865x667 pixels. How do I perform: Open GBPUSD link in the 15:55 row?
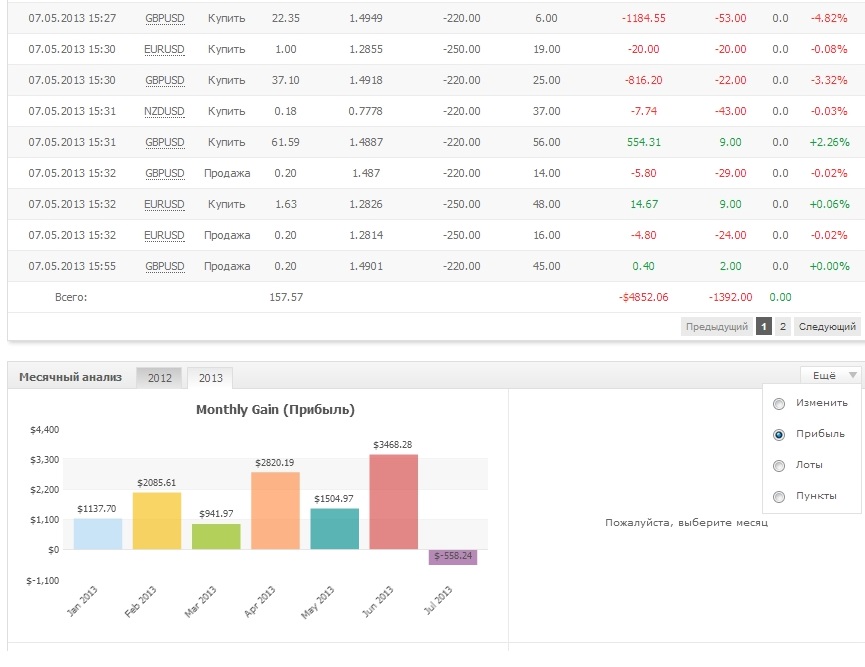tap(164, 266)
